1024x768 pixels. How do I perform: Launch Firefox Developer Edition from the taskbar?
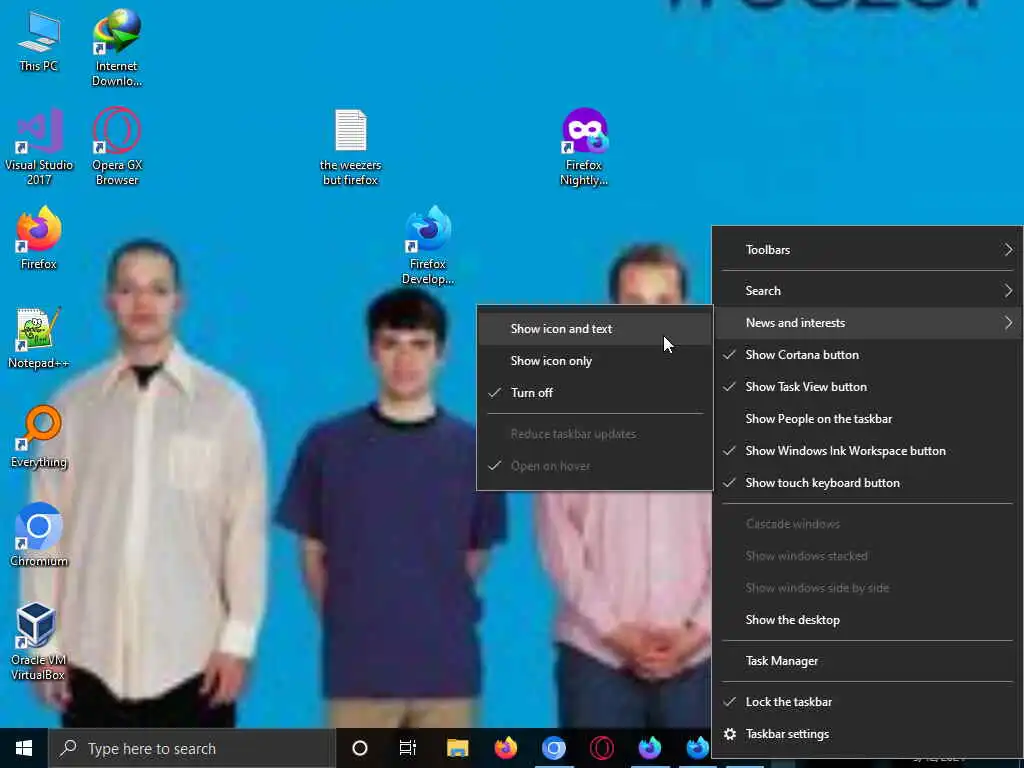click(x=697, y=748)
